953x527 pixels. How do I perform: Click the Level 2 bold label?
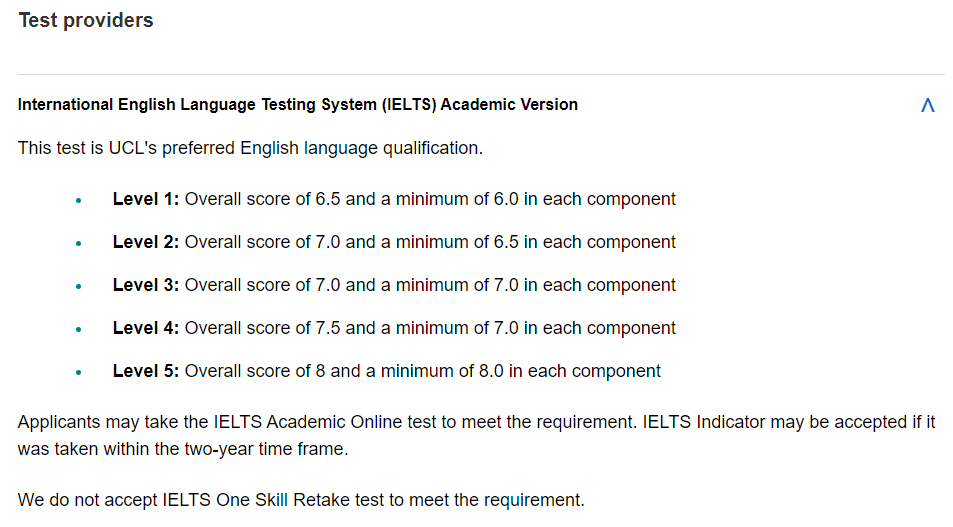point(146,242)
